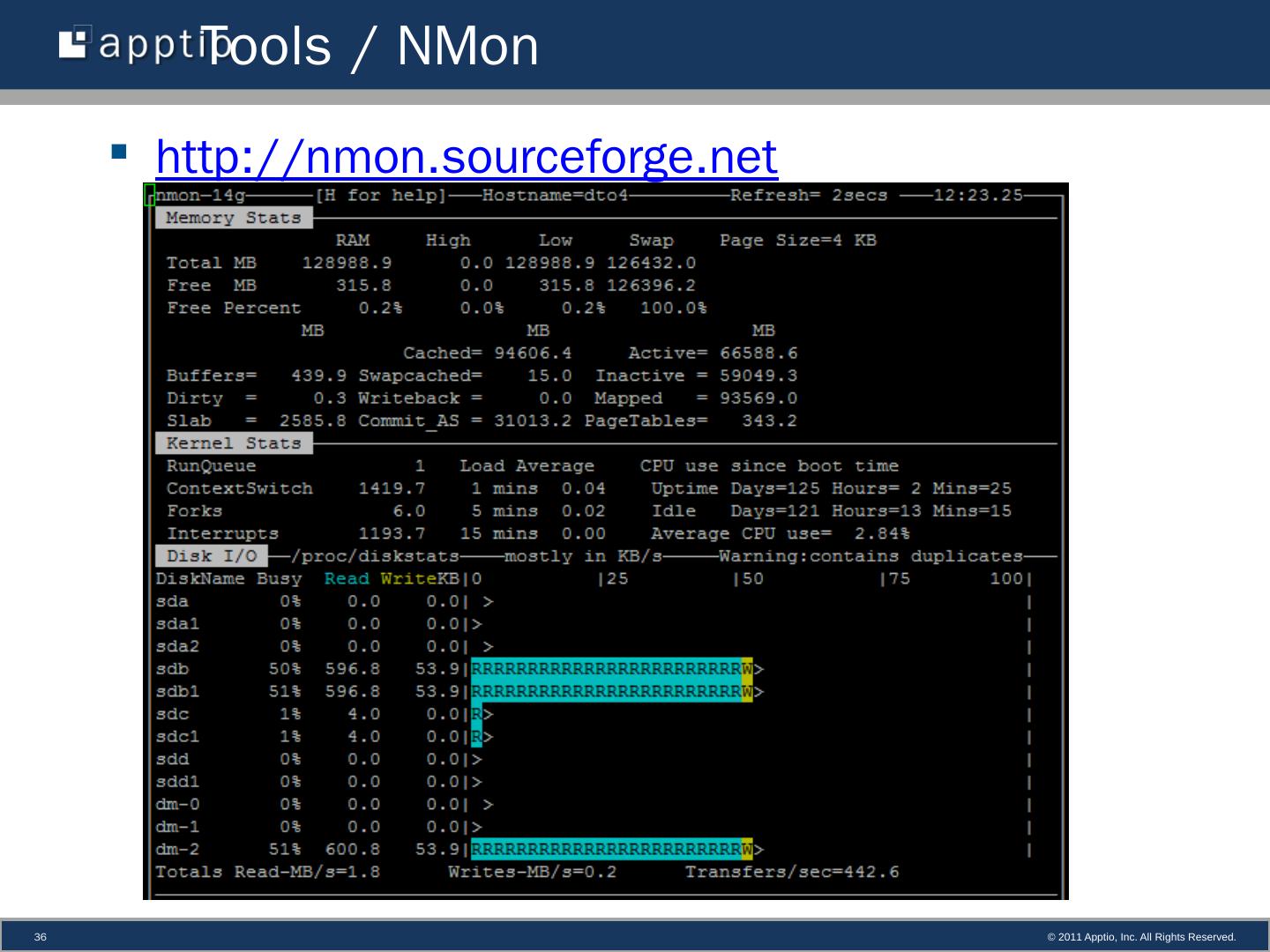This screenshot has width=1270, height=952.
Task: Click the green terminal cursor box
Action: 150,195
